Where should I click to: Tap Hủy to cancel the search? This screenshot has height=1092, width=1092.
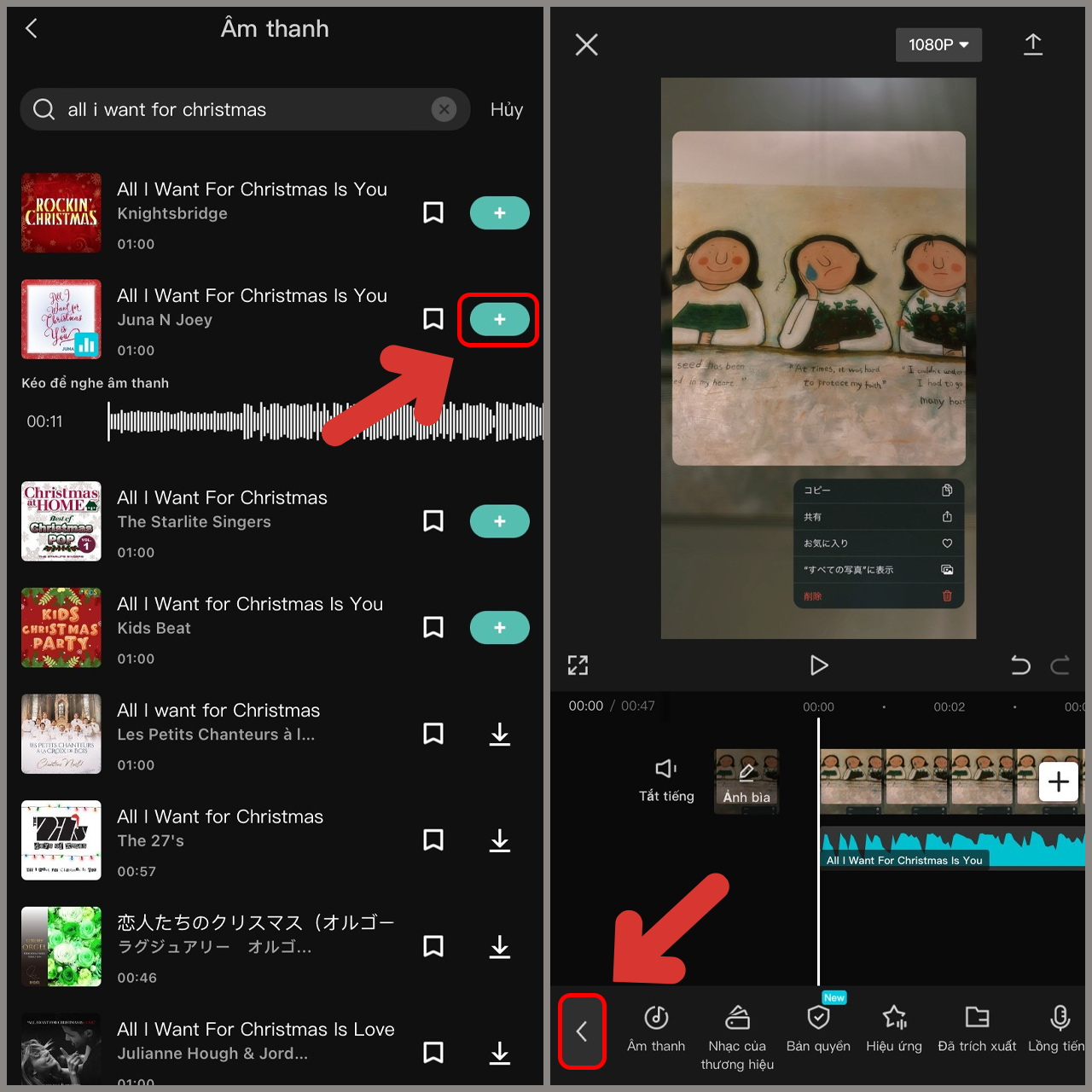507,109
